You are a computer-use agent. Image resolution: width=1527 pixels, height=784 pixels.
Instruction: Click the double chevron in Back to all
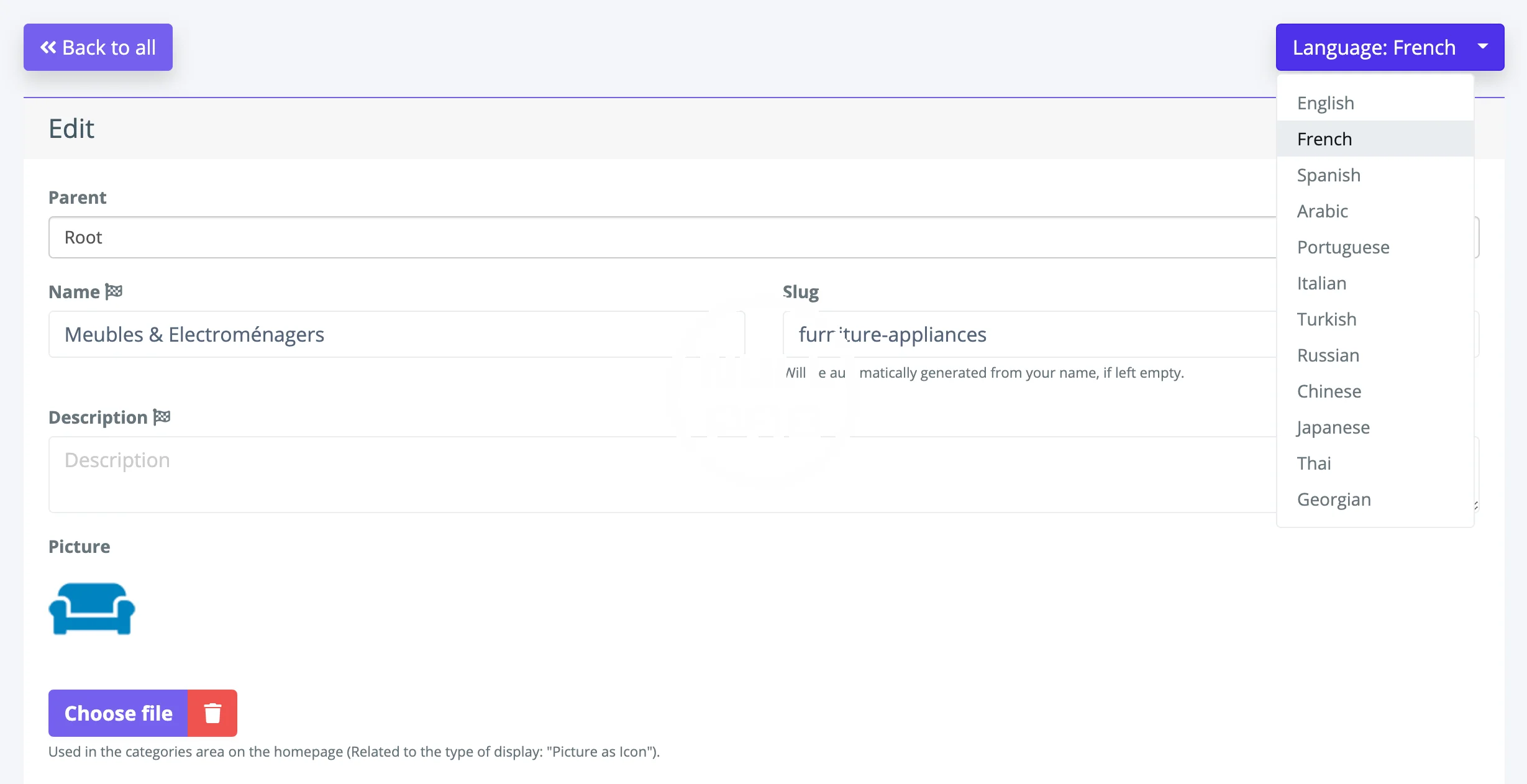click(x=48, y=47)
